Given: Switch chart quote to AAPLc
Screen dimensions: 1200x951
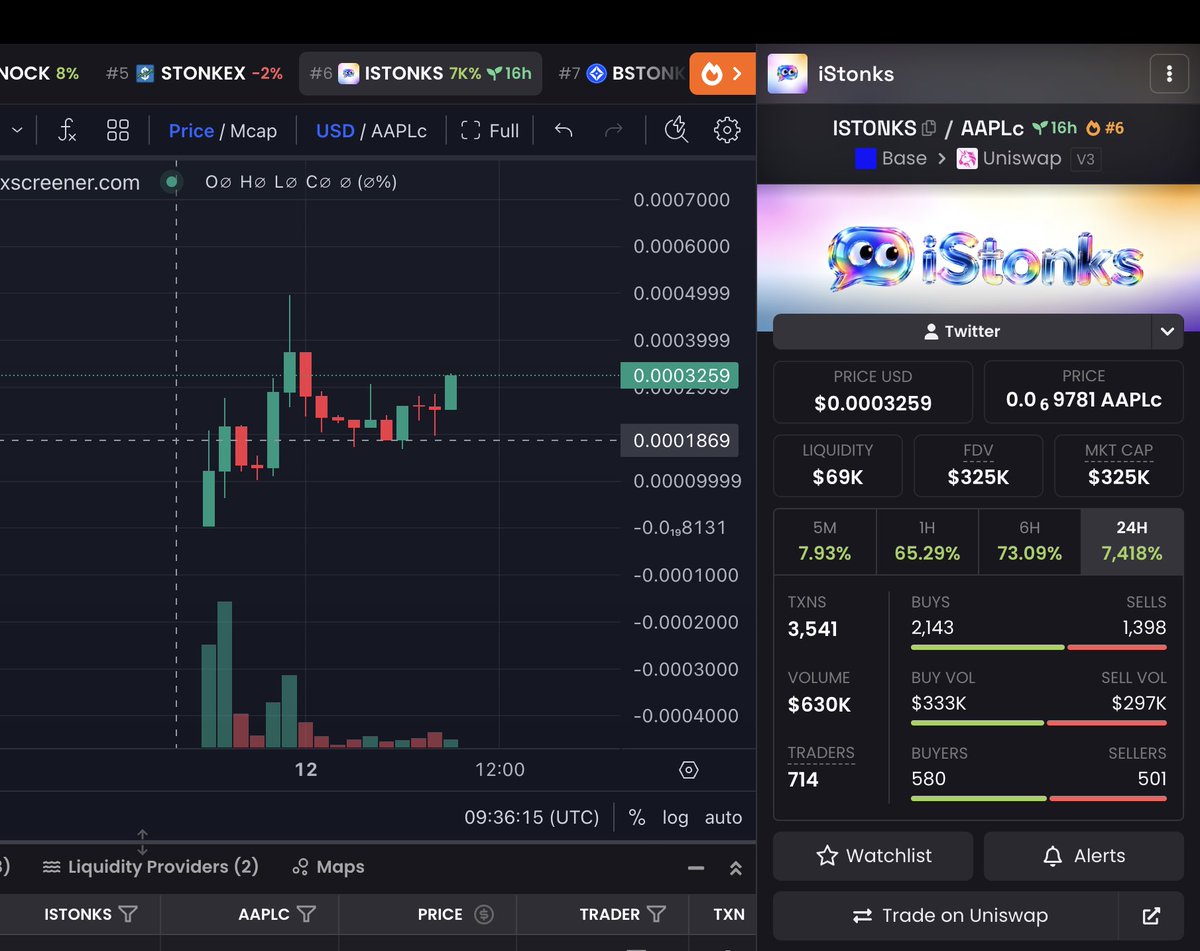Looking at the screenshot, I should [398, 131].
